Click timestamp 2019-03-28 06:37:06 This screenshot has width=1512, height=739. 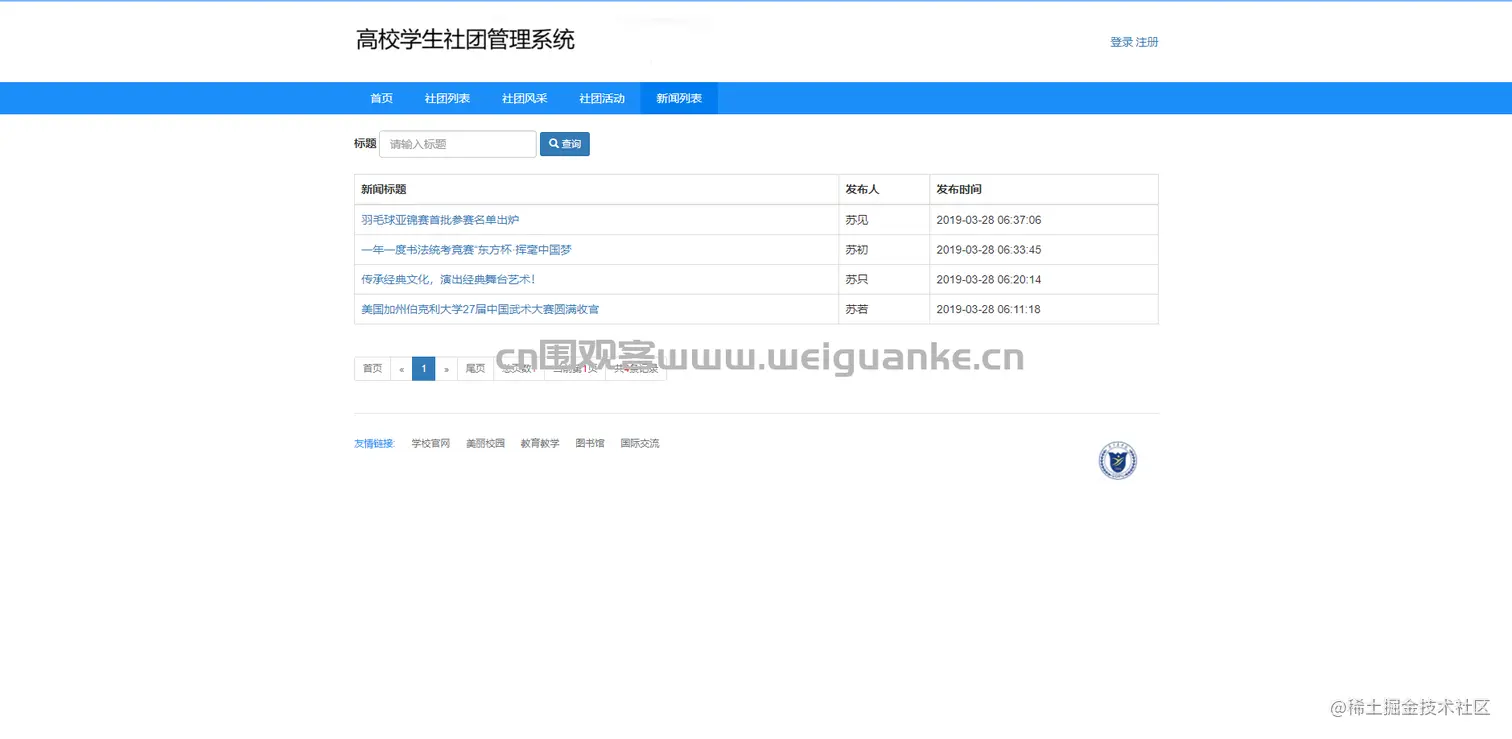[989, 220]
